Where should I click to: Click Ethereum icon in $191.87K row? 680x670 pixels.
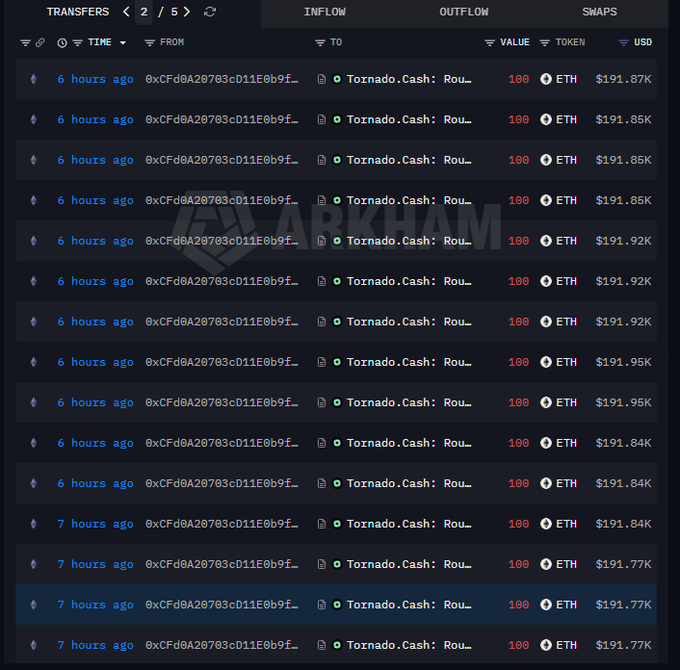[33, 79]
